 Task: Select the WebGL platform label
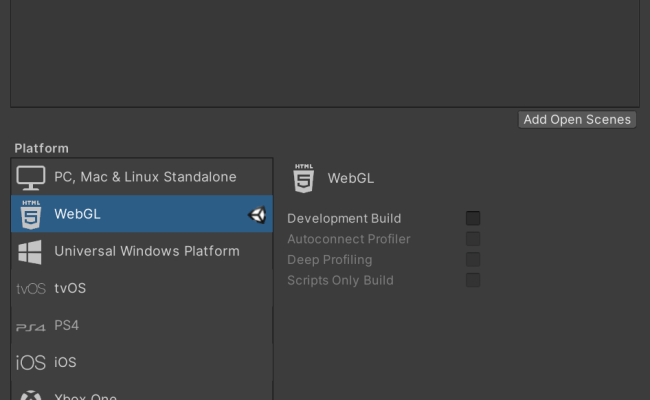[77, 214]
